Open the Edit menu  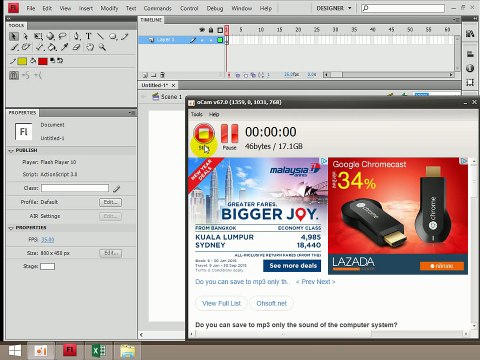point(47,8)
